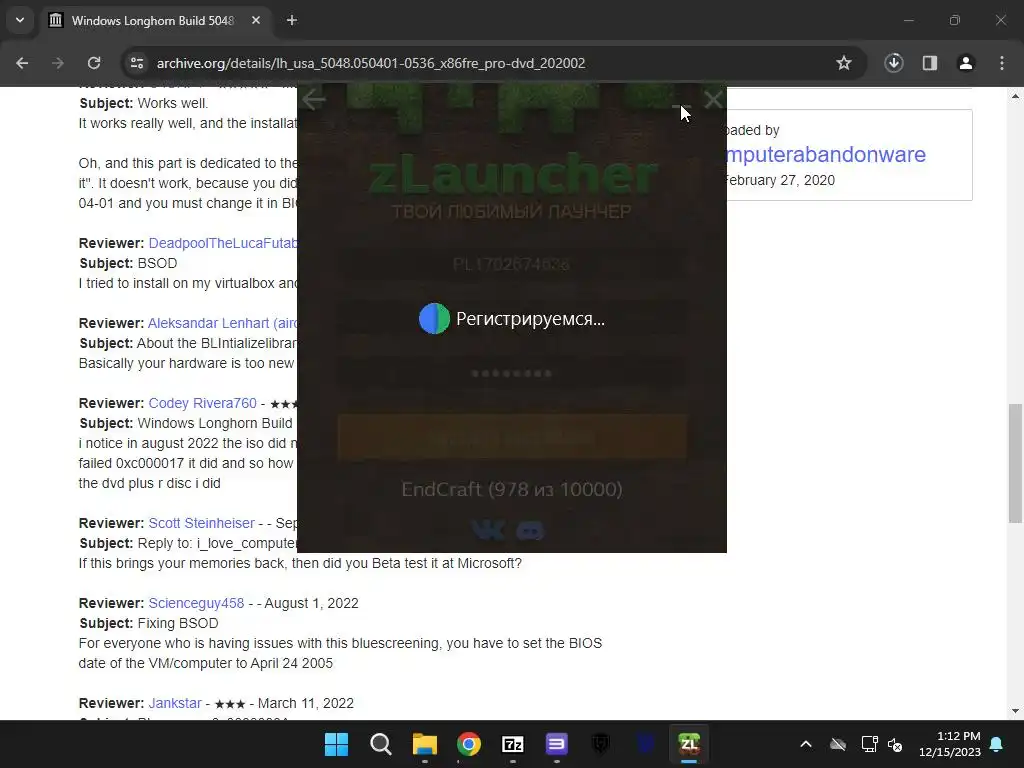This screenshot has width=1024, height=768.
Task: Click the zLauncher password field
Action: coord(511,374)
